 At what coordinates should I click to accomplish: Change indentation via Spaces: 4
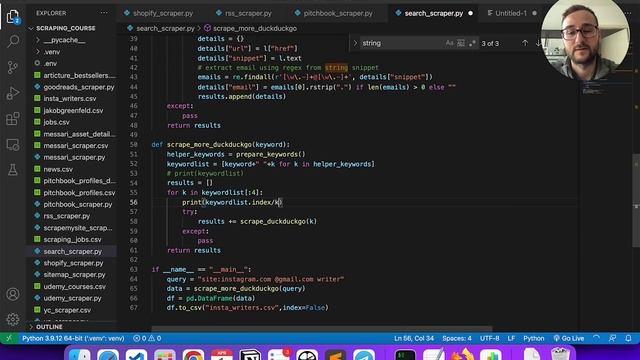pyautogui.click(x=457, y=338)
